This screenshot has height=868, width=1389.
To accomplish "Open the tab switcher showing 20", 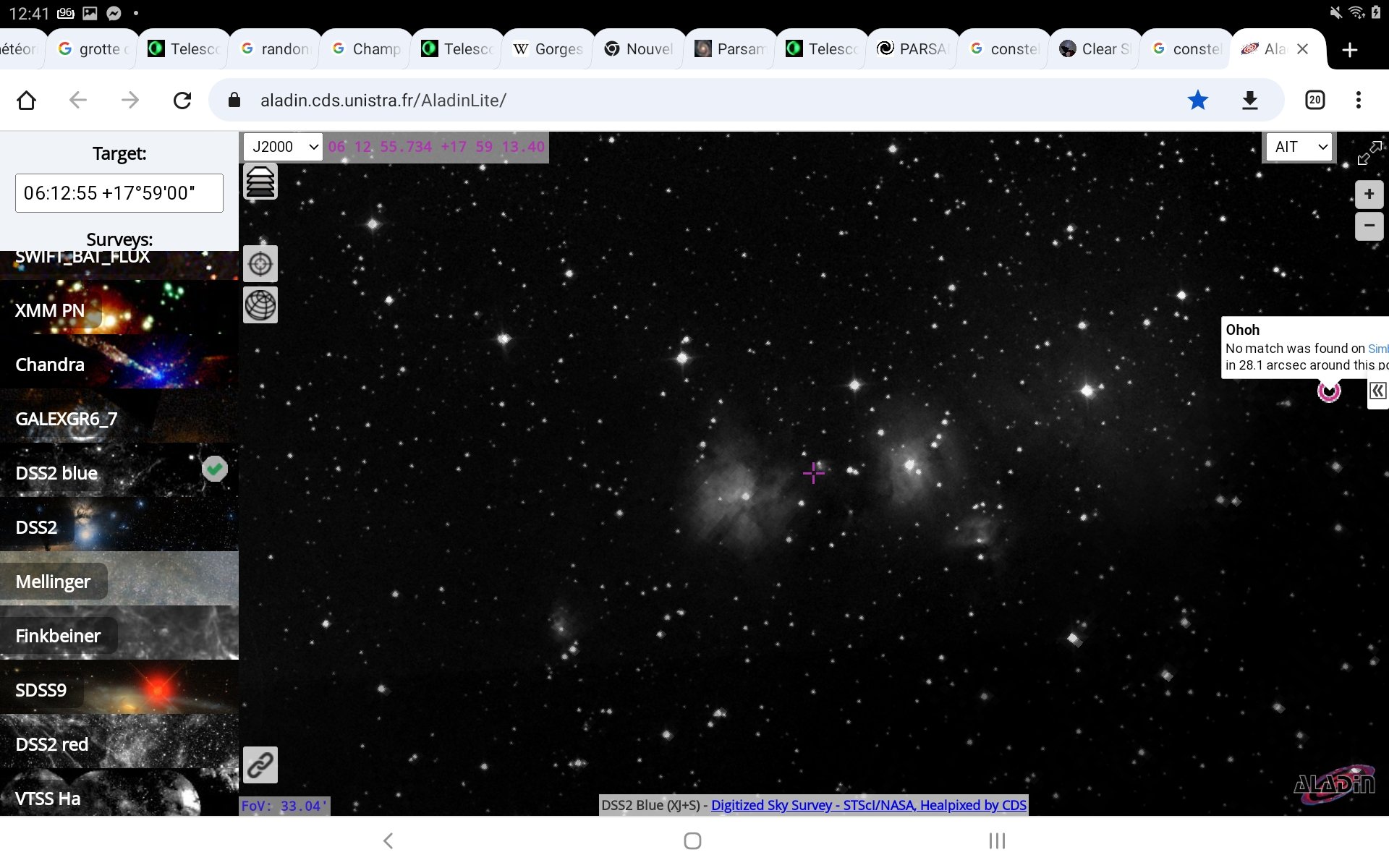I will point(1315,100).
